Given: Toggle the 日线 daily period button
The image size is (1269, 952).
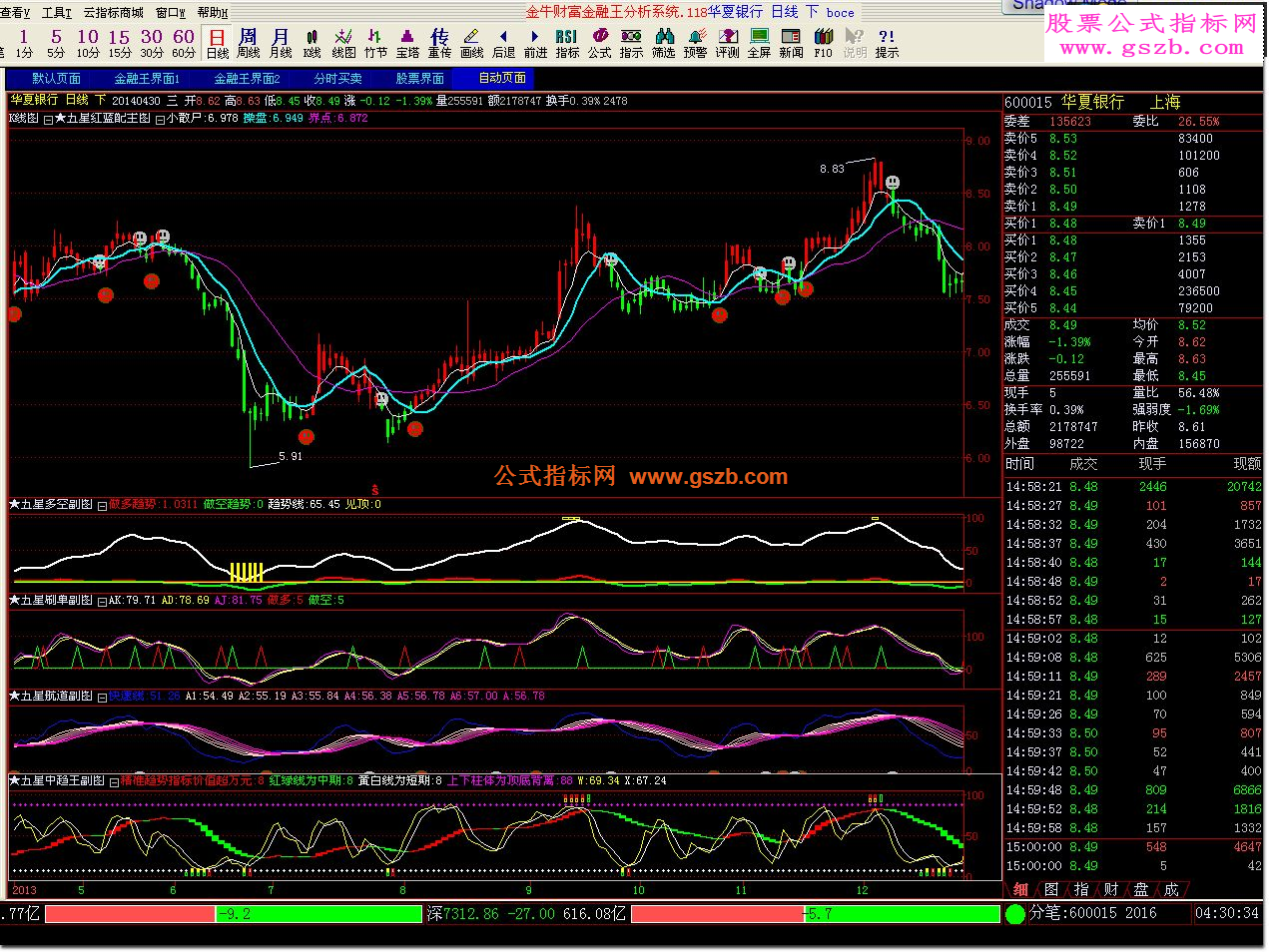Looking at the screenshot, I should click(217, 43).
